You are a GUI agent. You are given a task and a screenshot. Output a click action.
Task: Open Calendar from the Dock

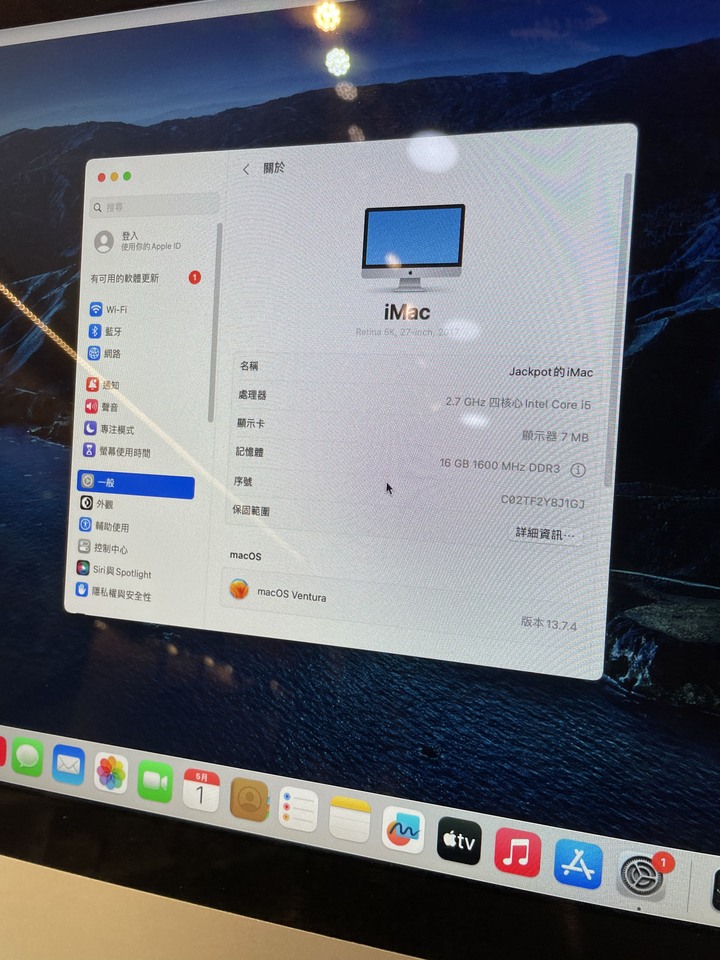pyautogui.click(x=201, y=790)
